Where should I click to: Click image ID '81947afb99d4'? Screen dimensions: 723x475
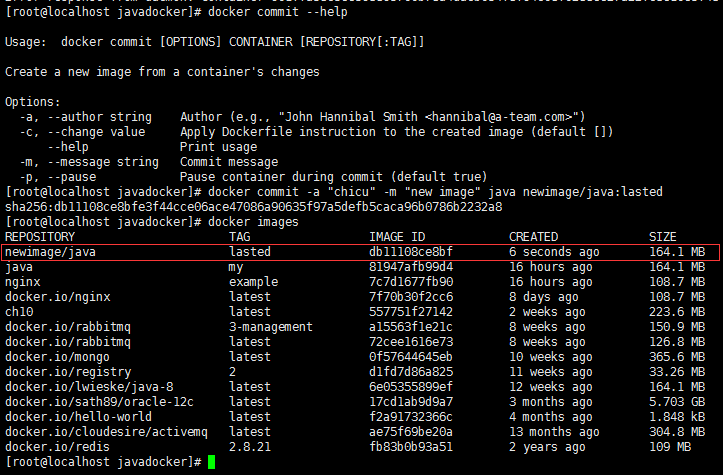pos(411,267)
